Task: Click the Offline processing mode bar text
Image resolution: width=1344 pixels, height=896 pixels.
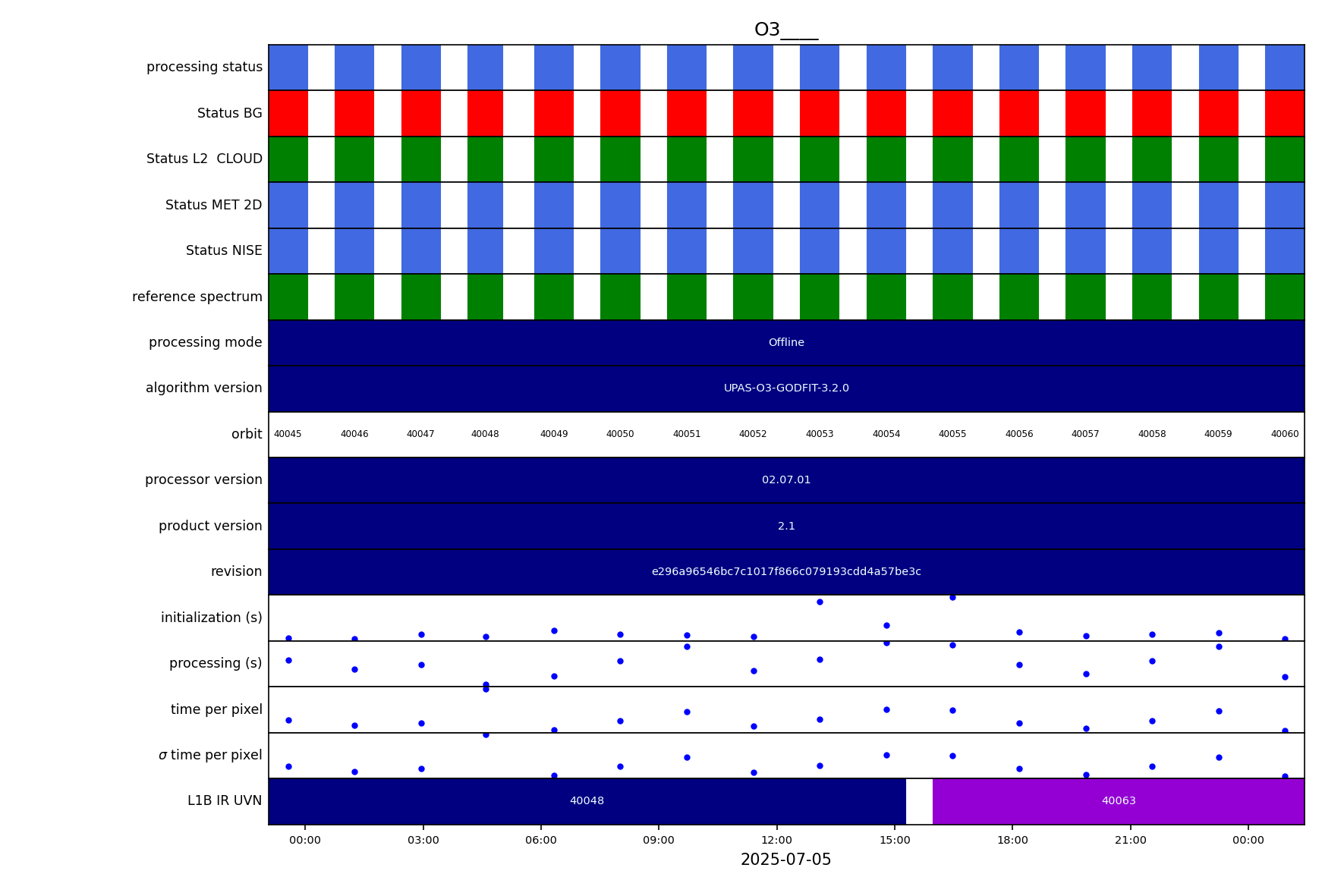Action: pos(785,343)
